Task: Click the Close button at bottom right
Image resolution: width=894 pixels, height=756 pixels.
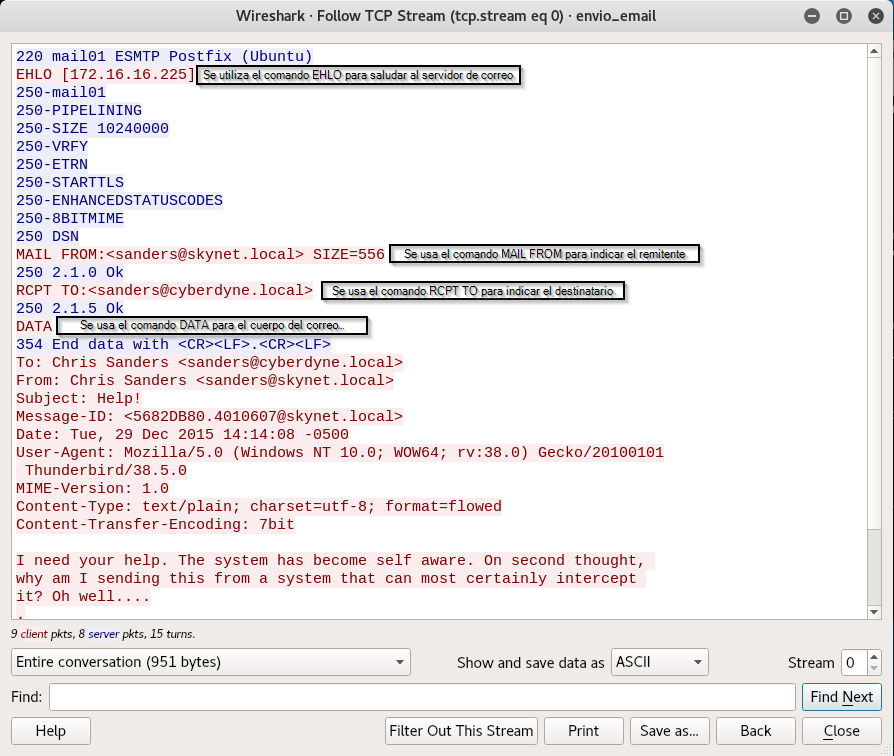Action: pos(841,731)
